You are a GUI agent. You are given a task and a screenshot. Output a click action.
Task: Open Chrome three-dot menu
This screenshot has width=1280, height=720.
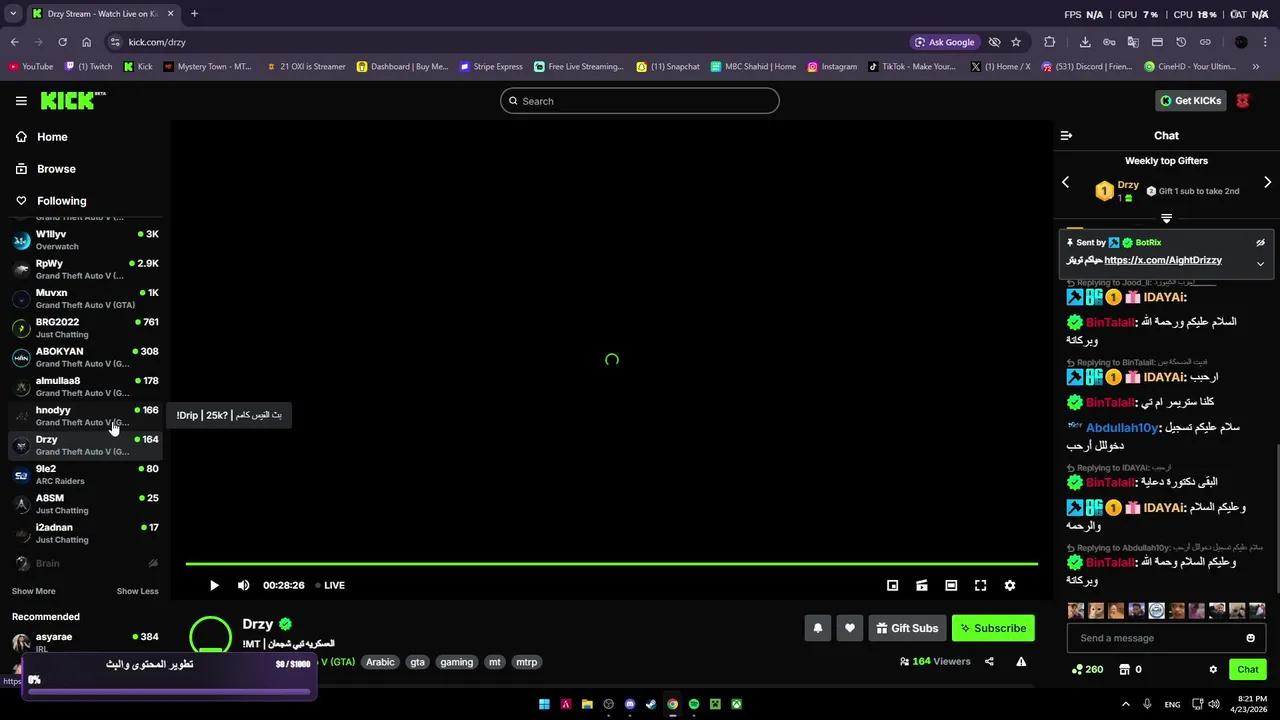tap(1267, 42)
